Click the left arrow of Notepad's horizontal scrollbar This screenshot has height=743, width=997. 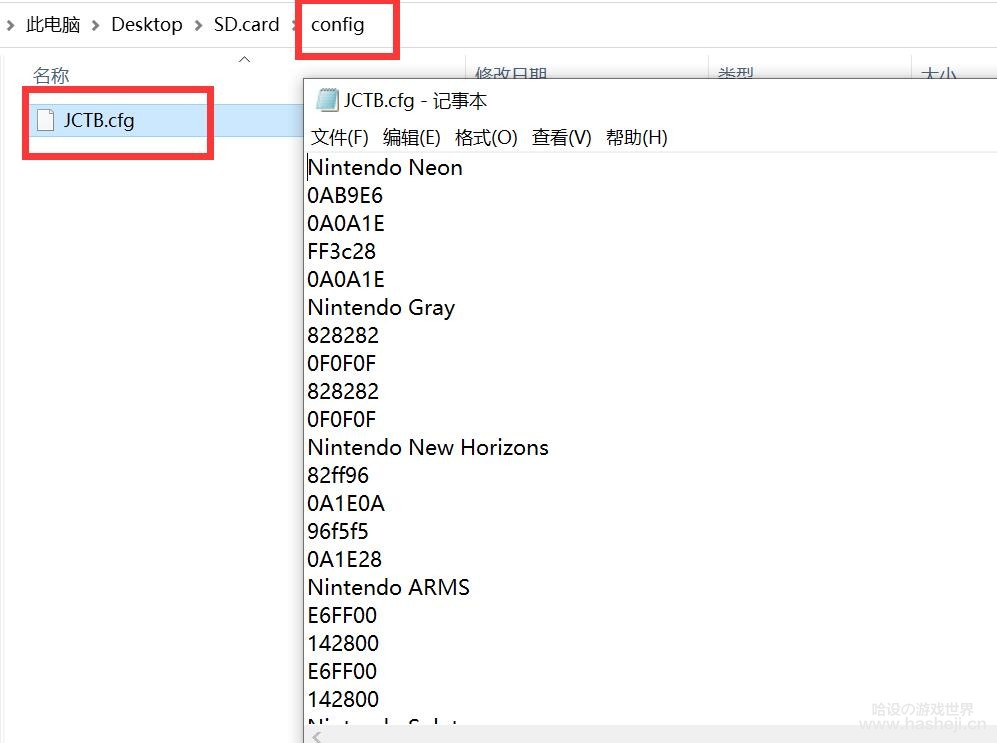(317, 736)
